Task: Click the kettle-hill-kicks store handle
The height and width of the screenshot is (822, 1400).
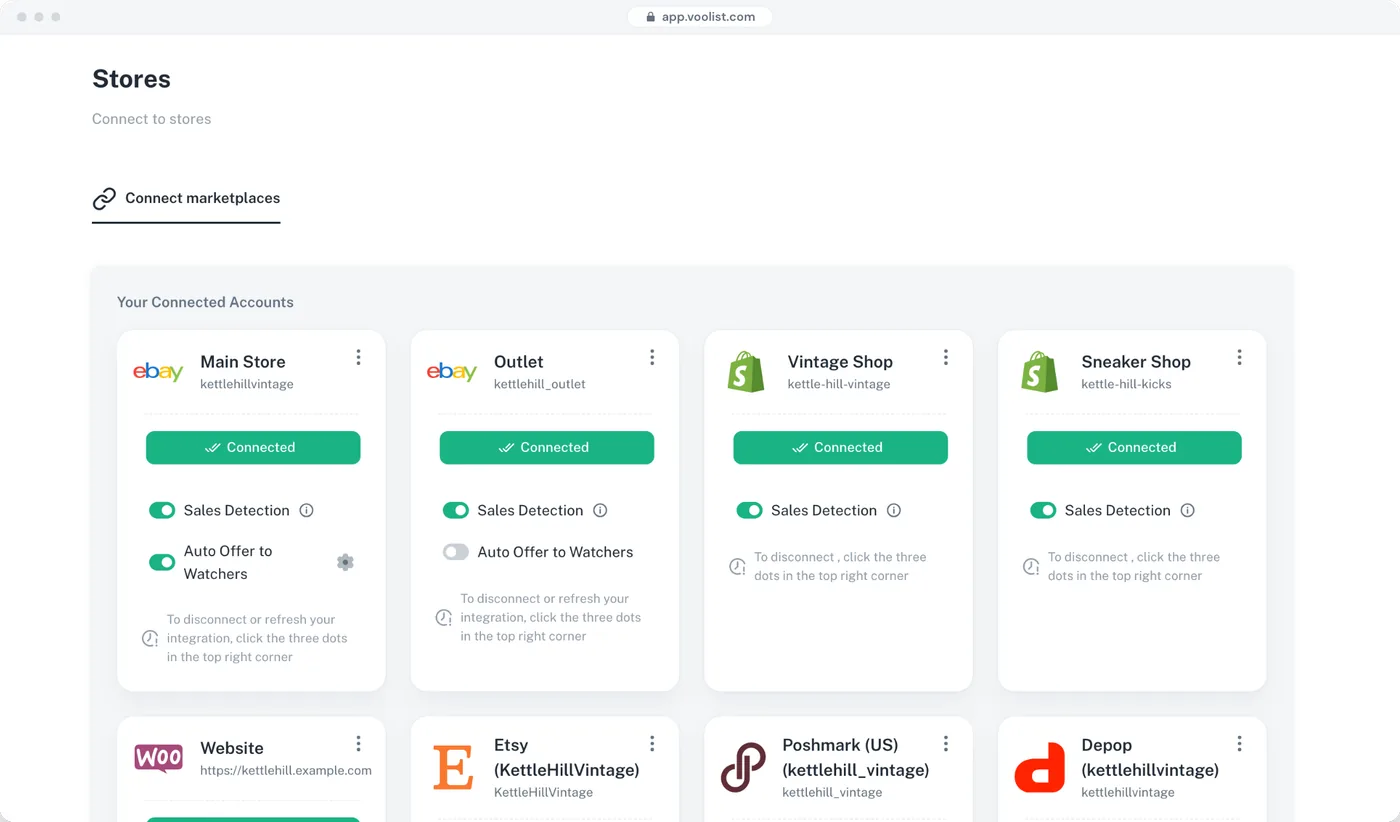Action: coord(1126,384)
